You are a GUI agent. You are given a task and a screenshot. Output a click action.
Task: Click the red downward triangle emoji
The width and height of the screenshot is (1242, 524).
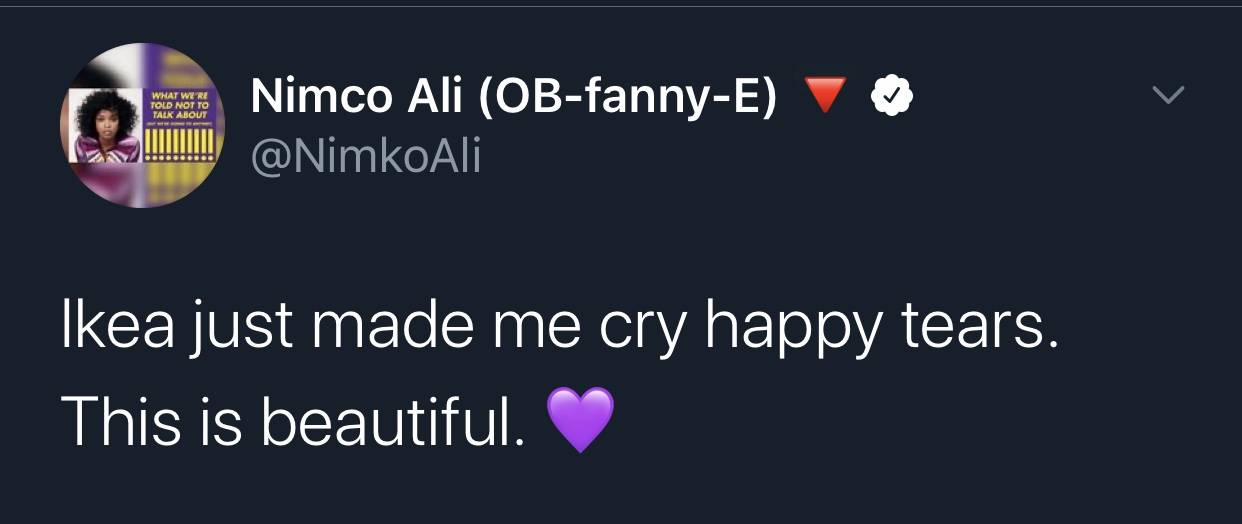tap(824, 96)
